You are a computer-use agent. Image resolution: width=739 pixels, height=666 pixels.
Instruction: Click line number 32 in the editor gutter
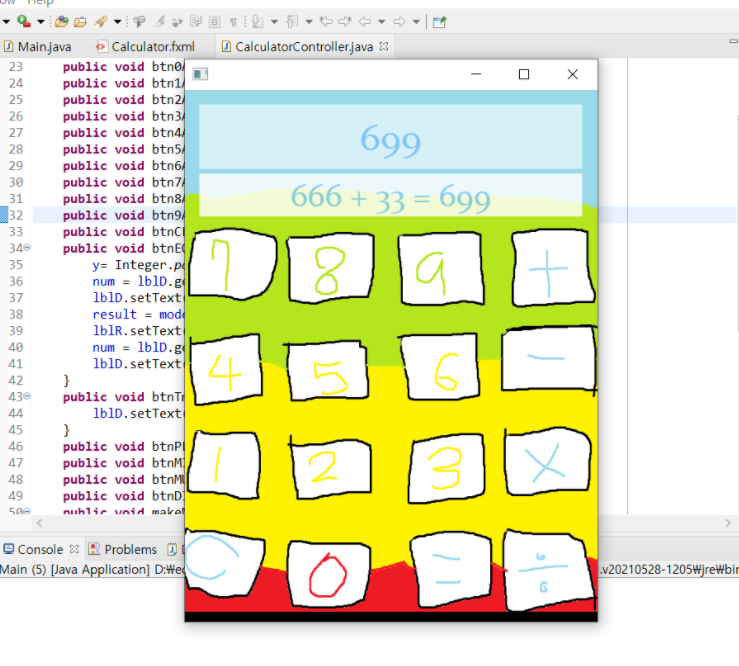(x=16, y=215)
